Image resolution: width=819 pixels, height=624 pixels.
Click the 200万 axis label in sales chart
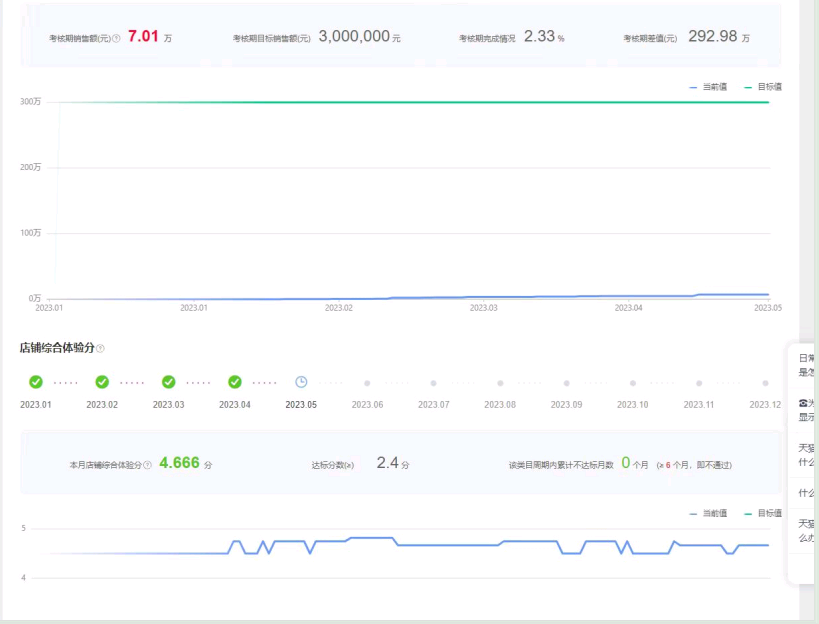tap(30, 168)
